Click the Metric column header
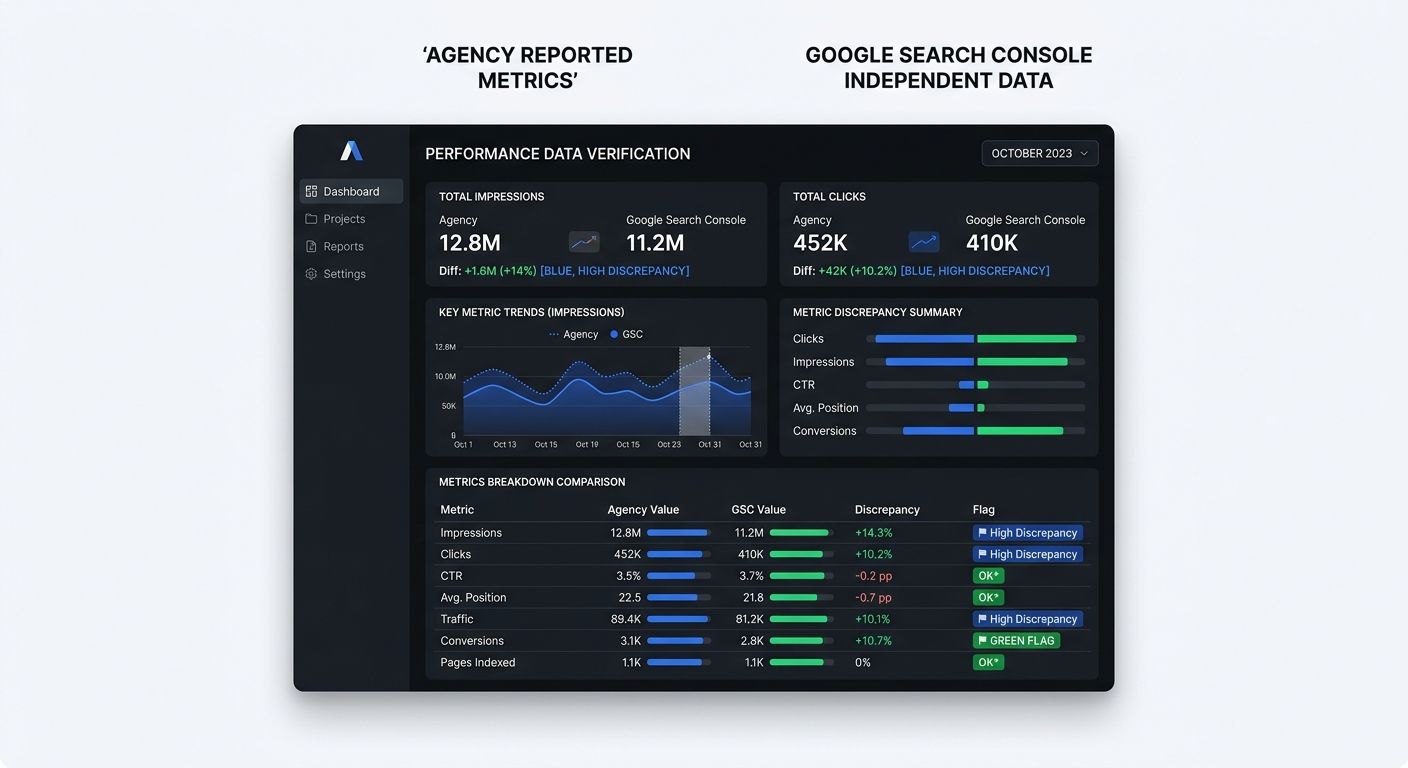The width and height of the screenshot is (1408, 768). click(457, 510)
